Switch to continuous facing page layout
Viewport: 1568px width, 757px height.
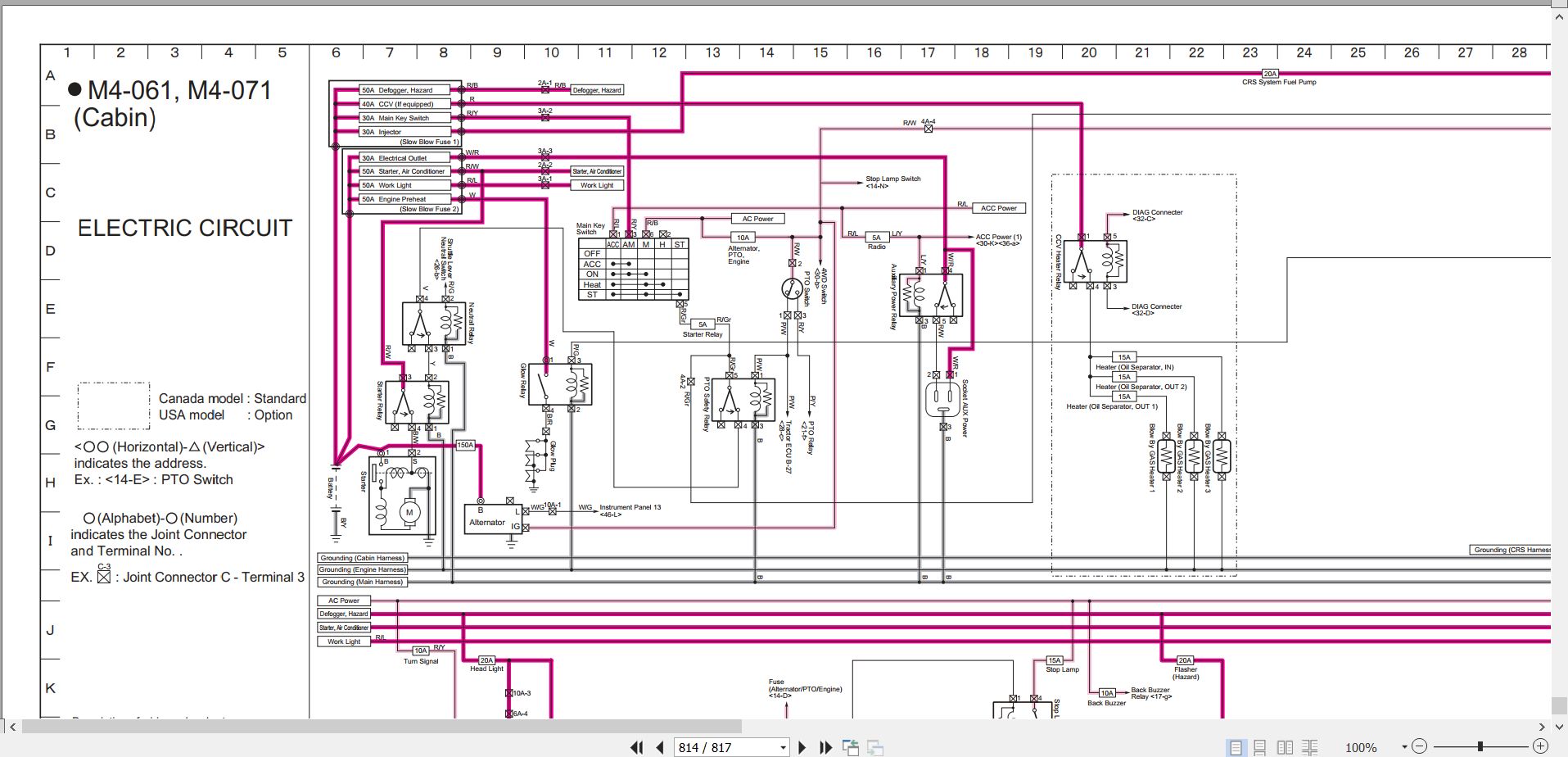pos(1310,747)
